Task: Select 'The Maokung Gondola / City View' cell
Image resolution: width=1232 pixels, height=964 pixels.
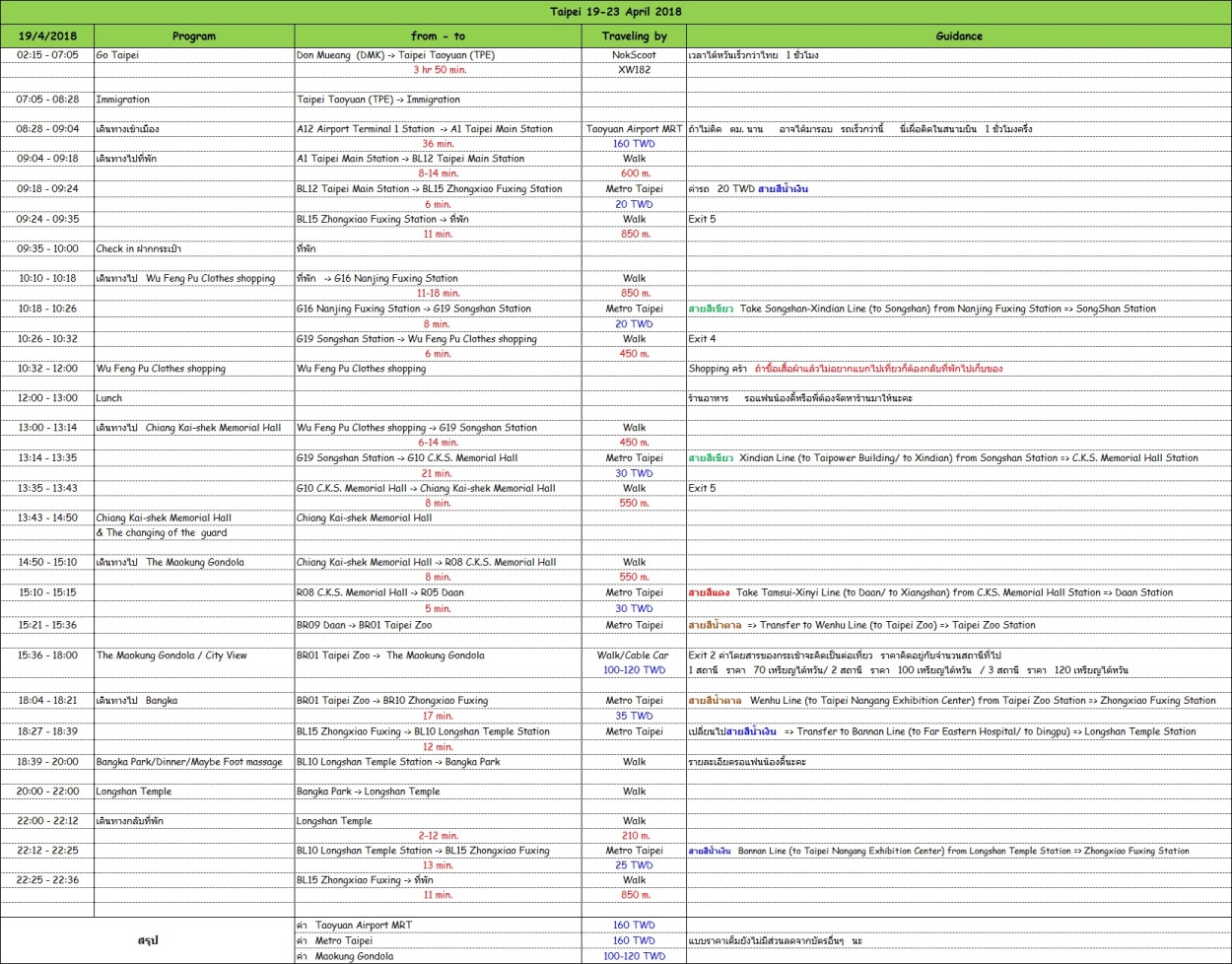Action: pos(194,655)
